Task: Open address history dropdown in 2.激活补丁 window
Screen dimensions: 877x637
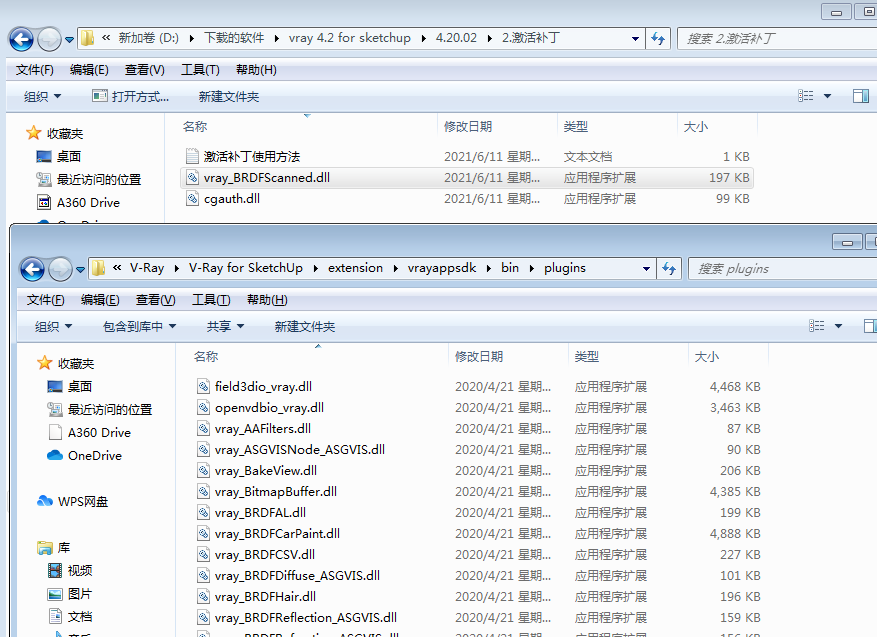Action: click(x=635, y=39)
